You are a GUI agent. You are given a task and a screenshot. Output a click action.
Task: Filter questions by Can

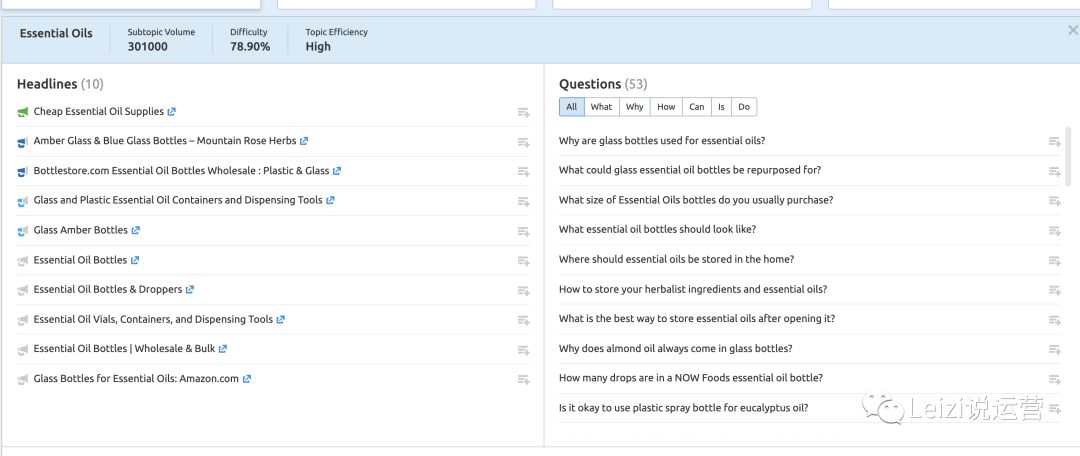tap(697, 107)
